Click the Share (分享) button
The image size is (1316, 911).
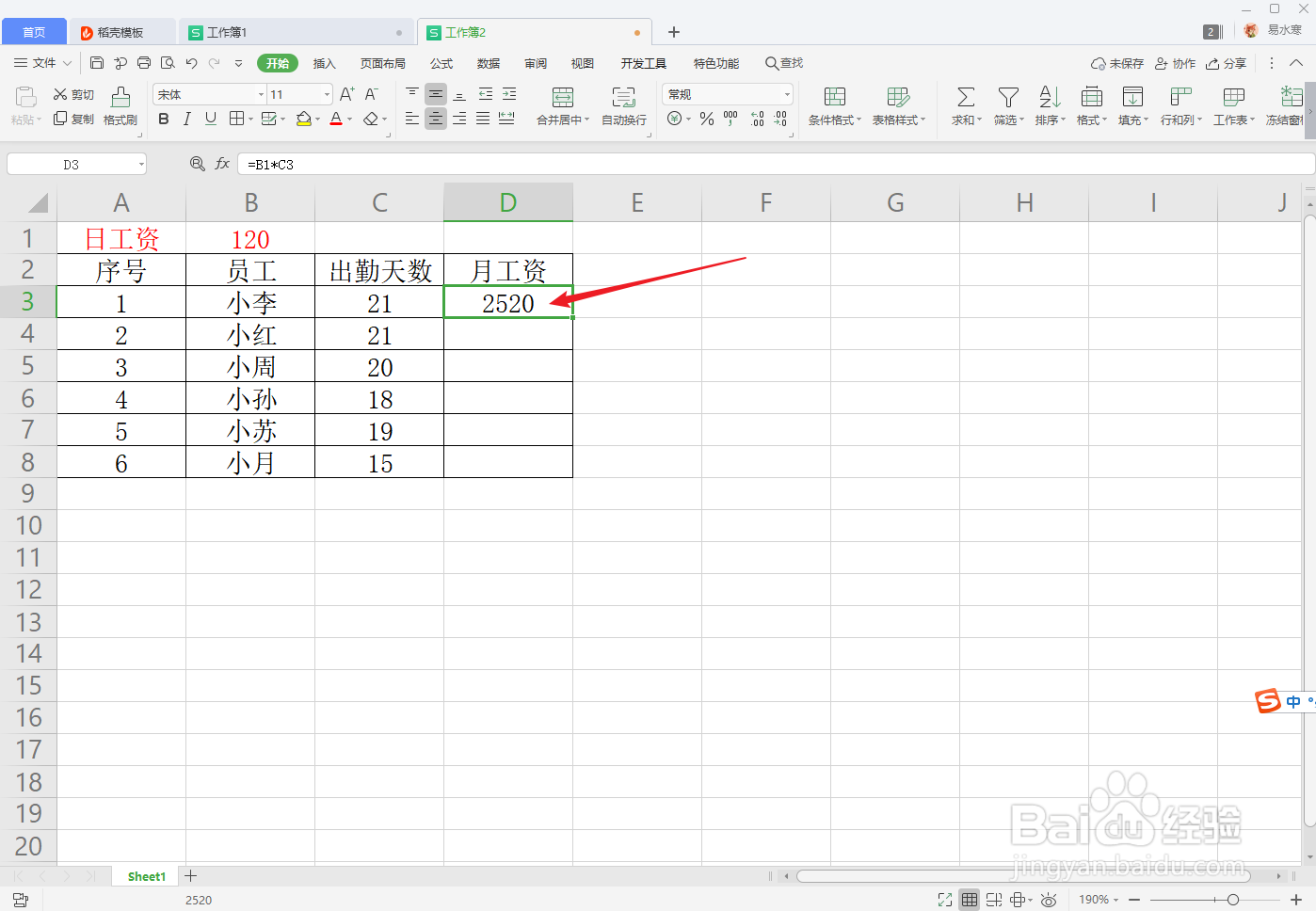1227,63
